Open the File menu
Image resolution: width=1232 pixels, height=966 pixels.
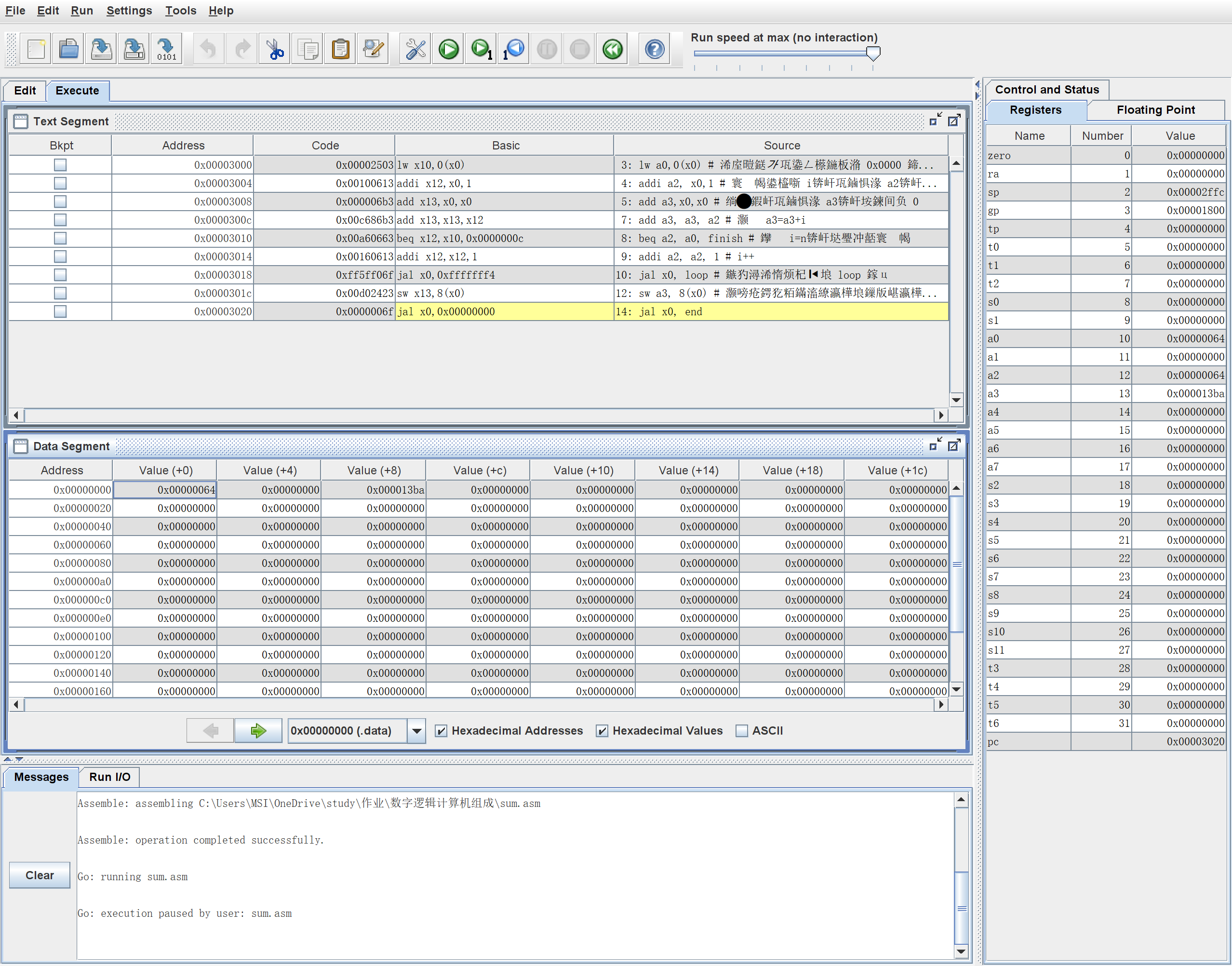15,10
